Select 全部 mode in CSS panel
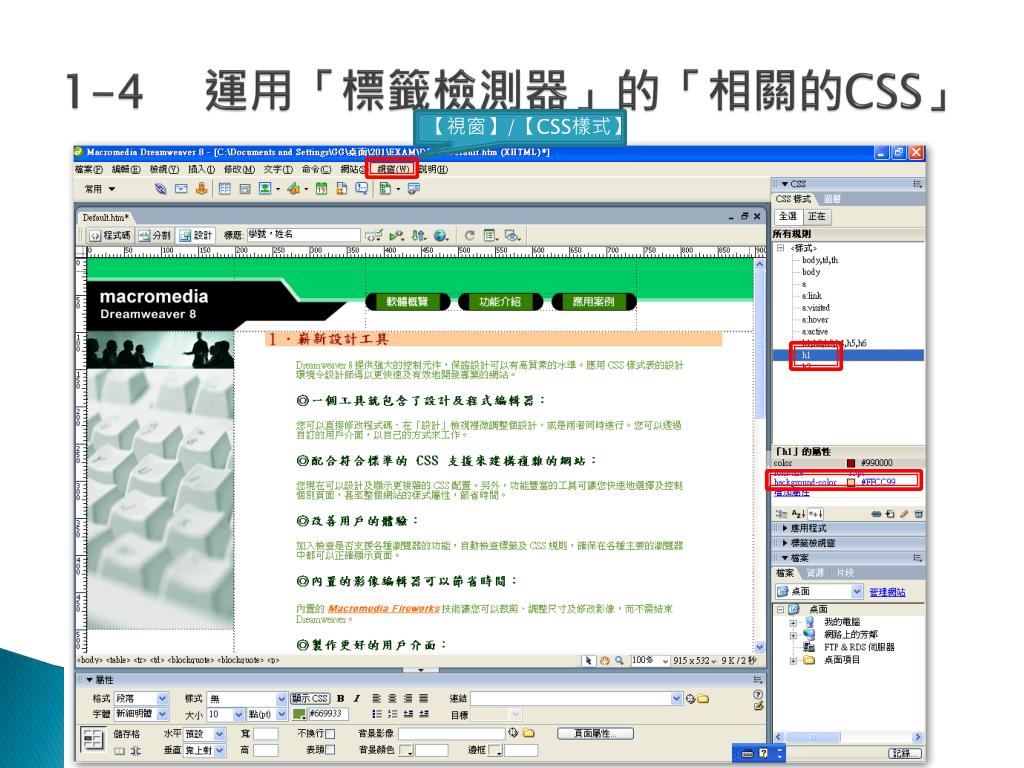The width and height of the screenshot is (1024, 768). (x=788, y=216)
